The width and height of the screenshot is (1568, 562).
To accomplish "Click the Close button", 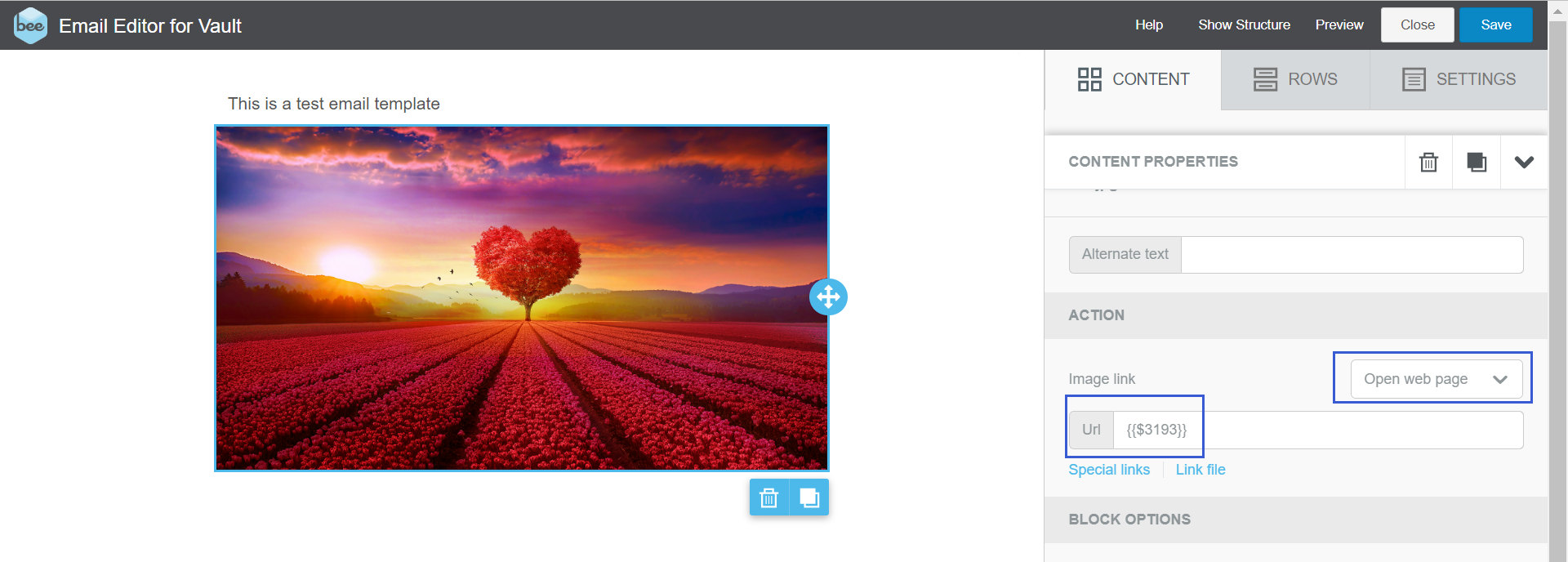I will (1417, 25).
